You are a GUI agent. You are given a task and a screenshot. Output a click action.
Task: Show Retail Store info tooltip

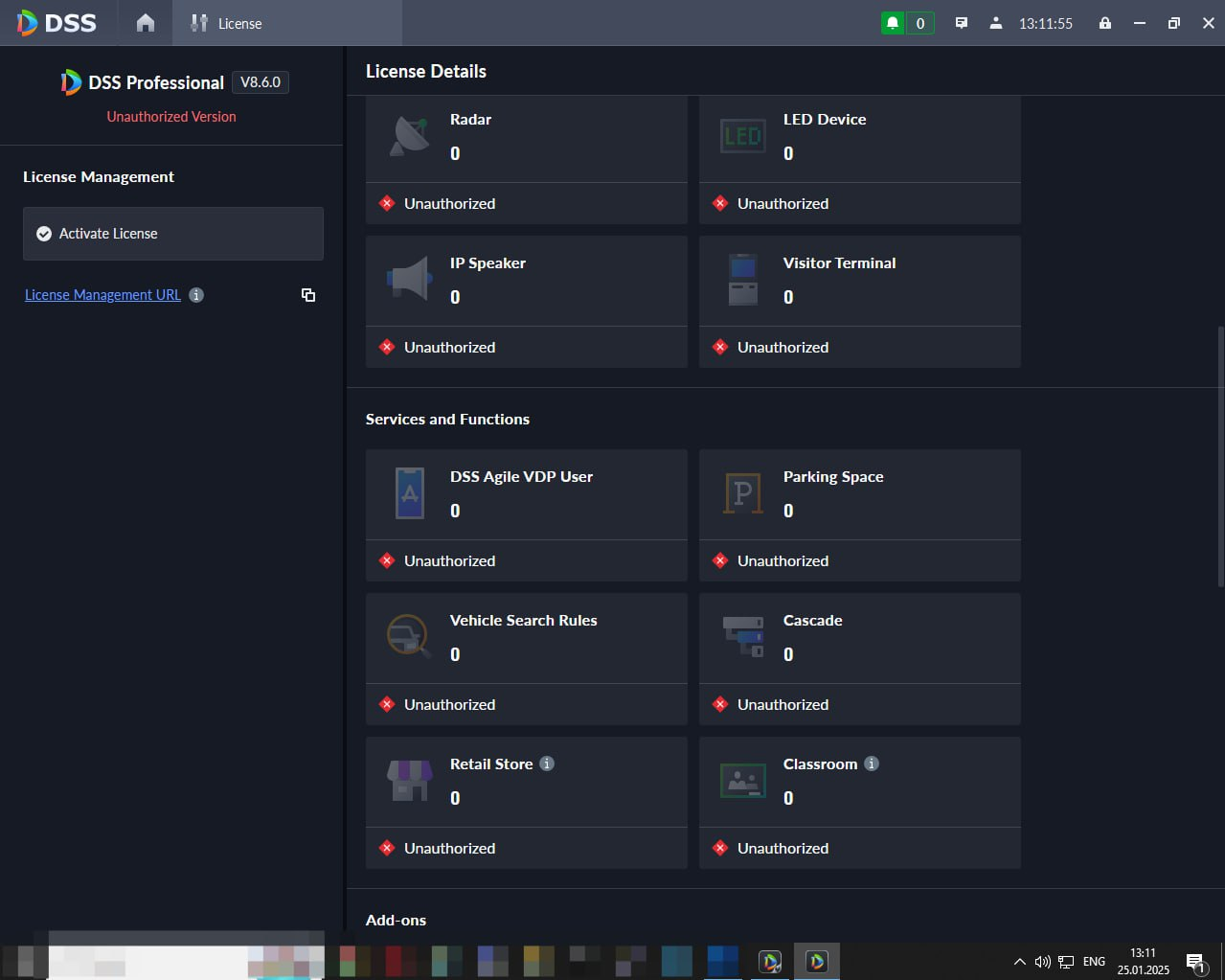pyautogui.click(x=547, y=763)
